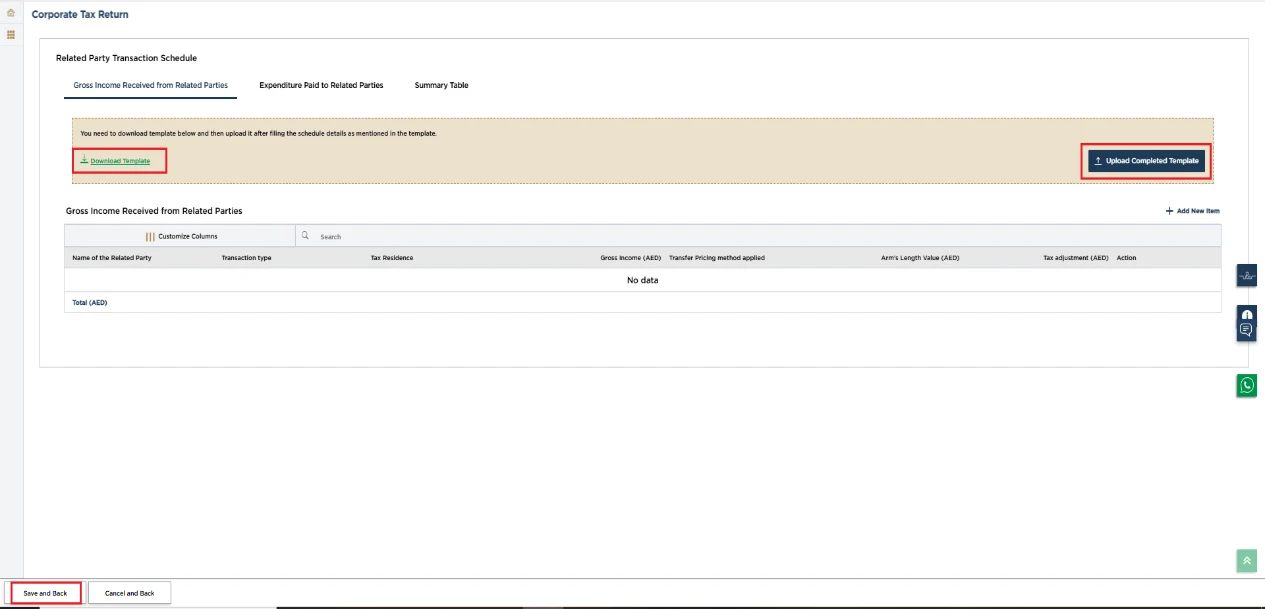Image resolution: width=1265 pixels, height=609 pixels.
Task: Click the search magnifier icon
Action: coord(306,236)
